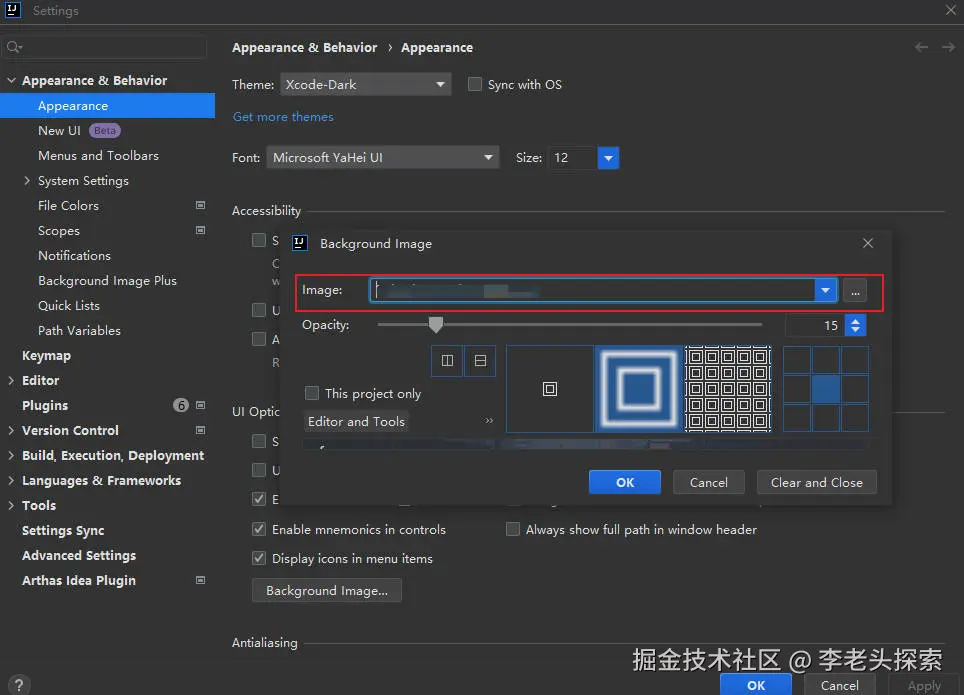
Task: Click the project-level icon beside Scopes
Action: pos(200,230)
